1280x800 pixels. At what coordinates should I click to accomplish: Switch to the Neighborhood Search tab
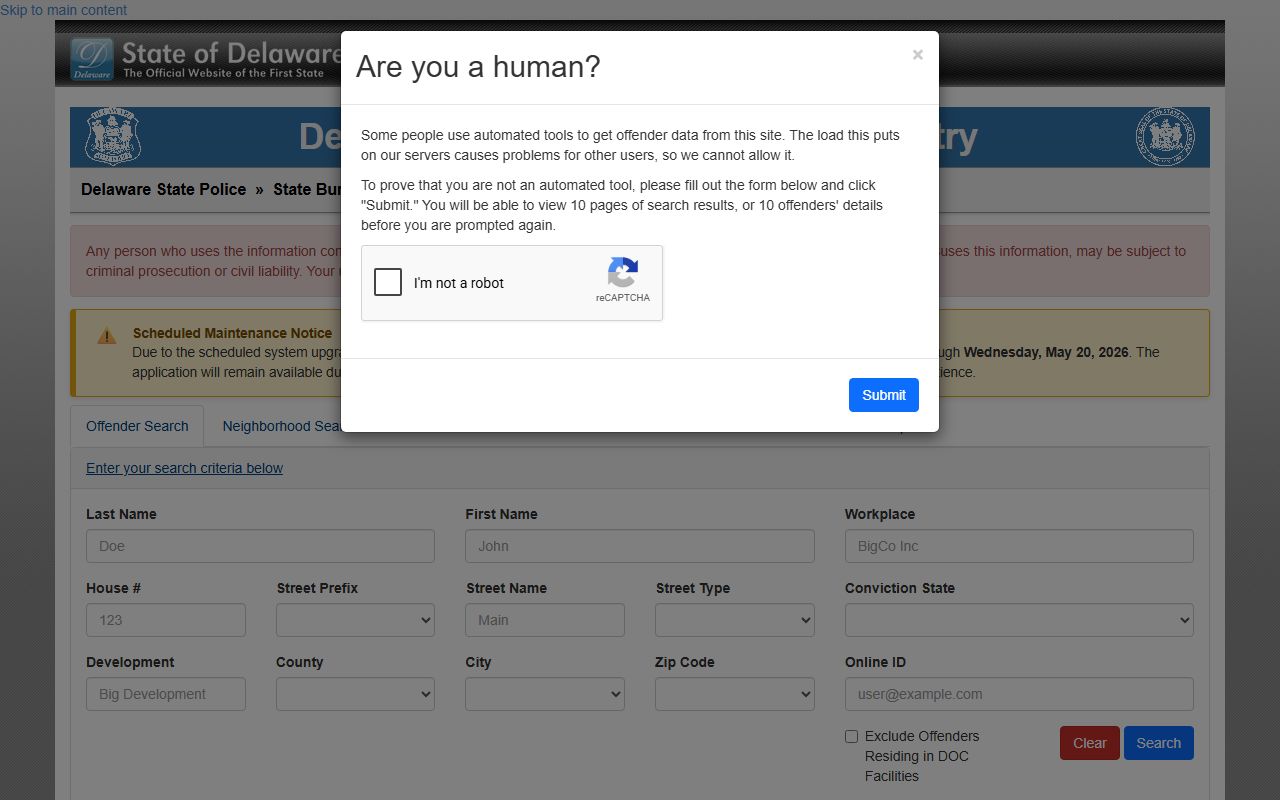(x=282, y=426)
